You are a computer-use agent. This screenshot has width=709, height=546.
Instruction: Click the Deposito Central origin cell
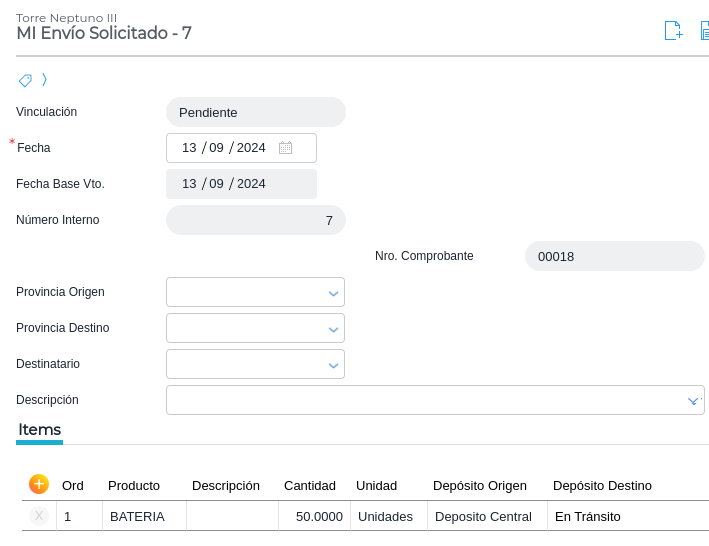[x=486, y=517]
